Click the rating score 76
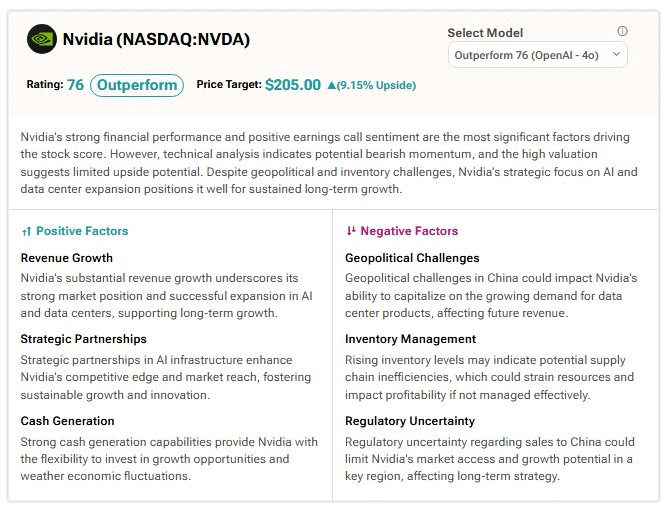This screenshot has height=521, width=670. [x=75, y=85]
